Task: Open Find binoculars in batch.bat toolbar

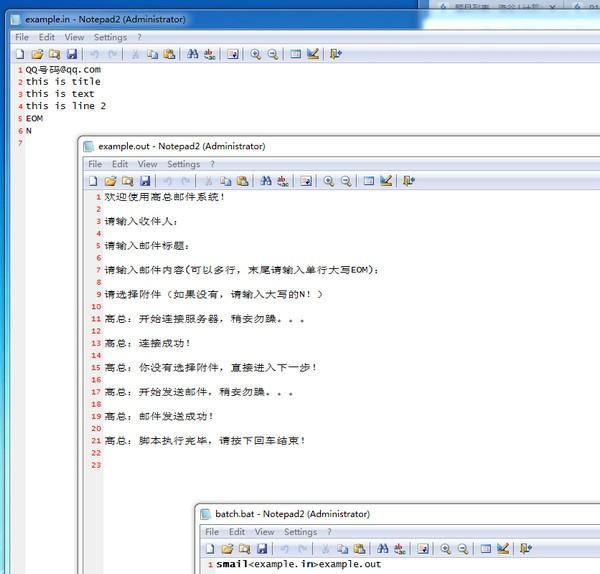Action: 383,549
